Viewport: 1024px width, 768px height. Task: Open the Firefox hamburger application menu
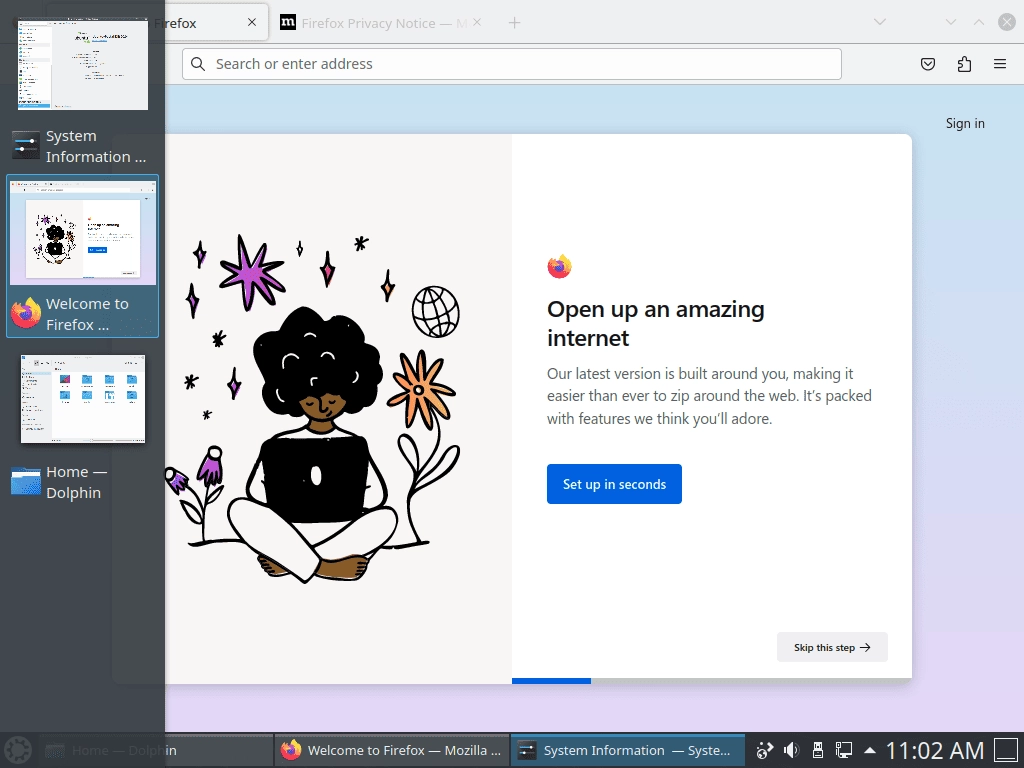click(1000, 64)
